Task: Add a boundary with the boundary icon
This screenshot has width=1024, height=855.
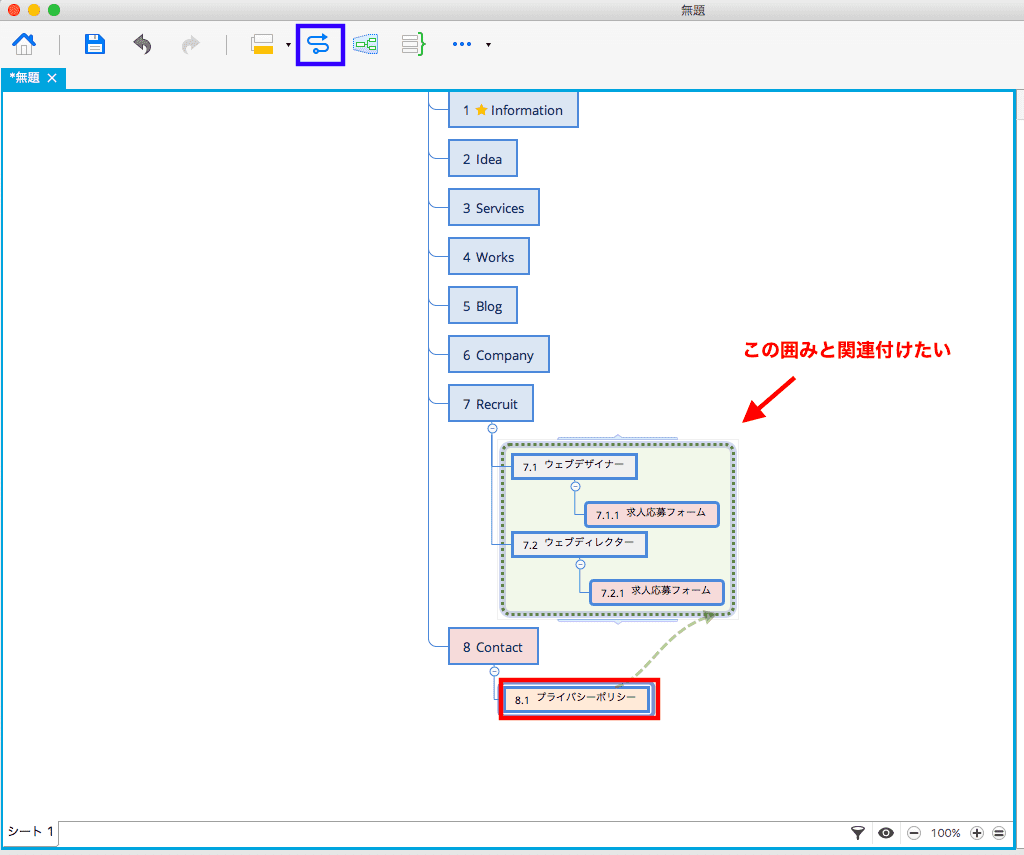Action: 366,44
